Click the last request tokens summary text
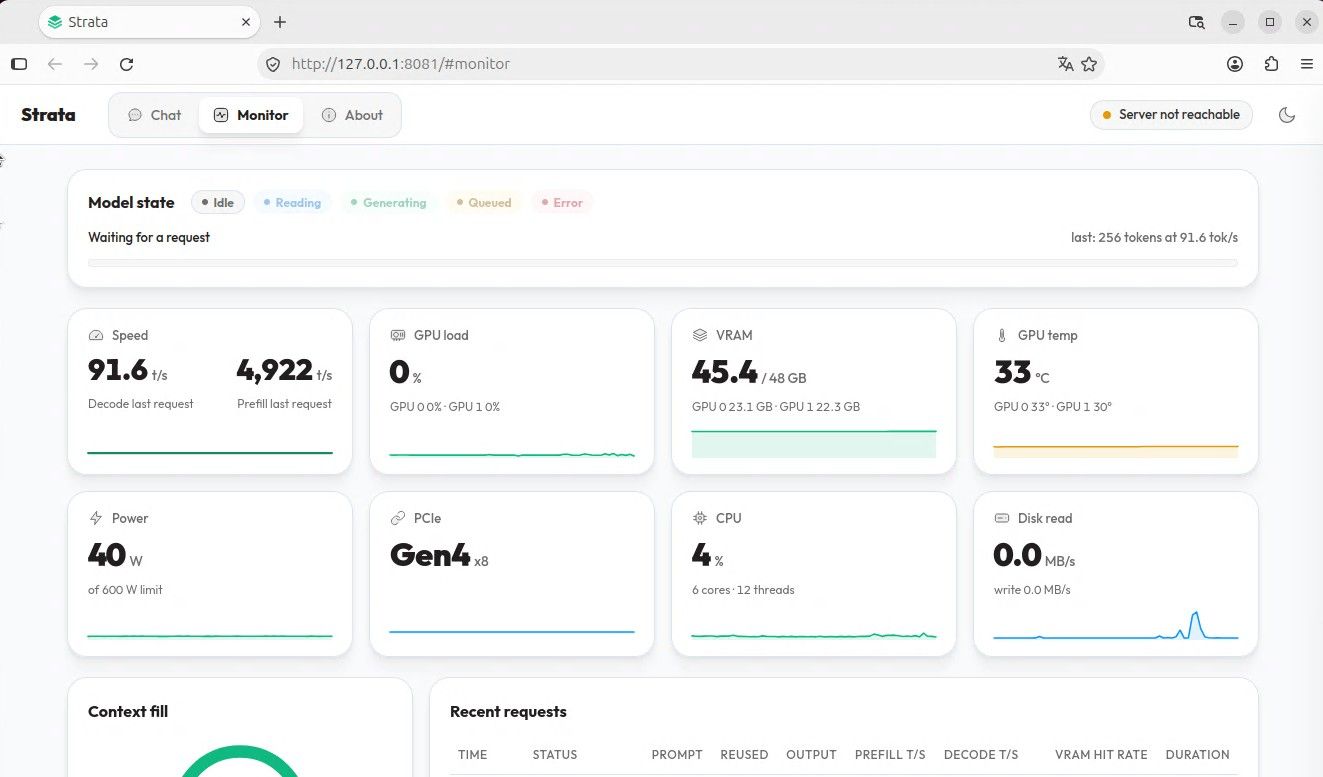This screenshot has width=1323, height=777. [x=1154, y=238]
